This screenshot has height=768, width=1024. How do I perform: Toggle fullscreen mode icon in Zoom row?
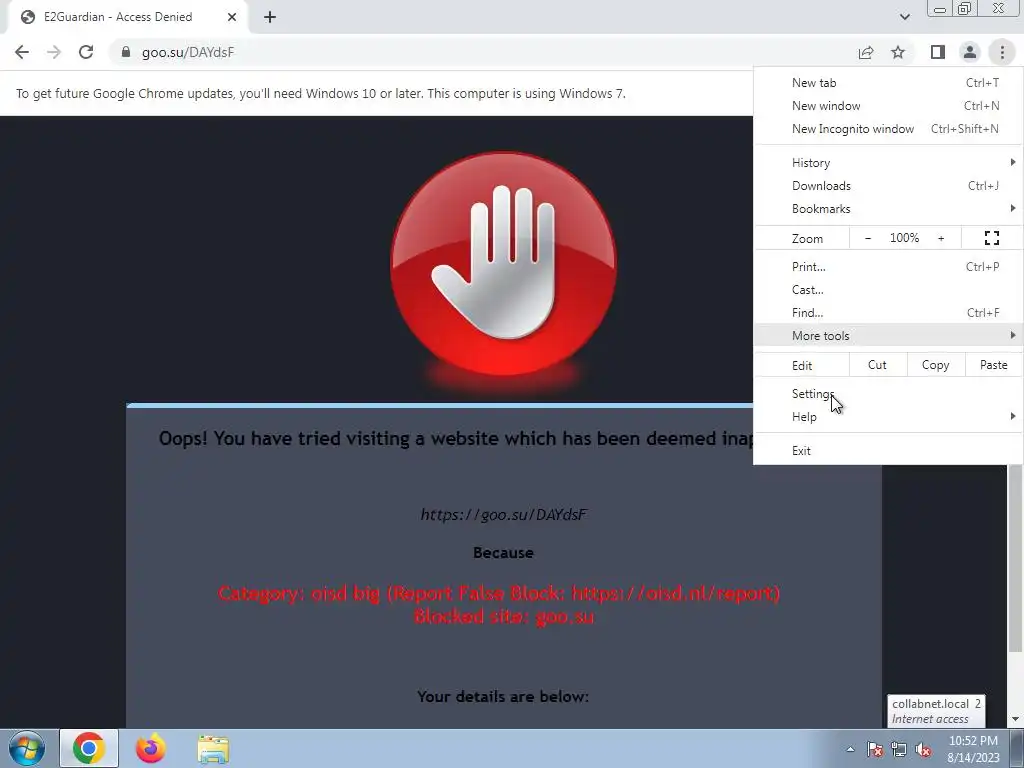pyautogui.click(x=991, y=238)
